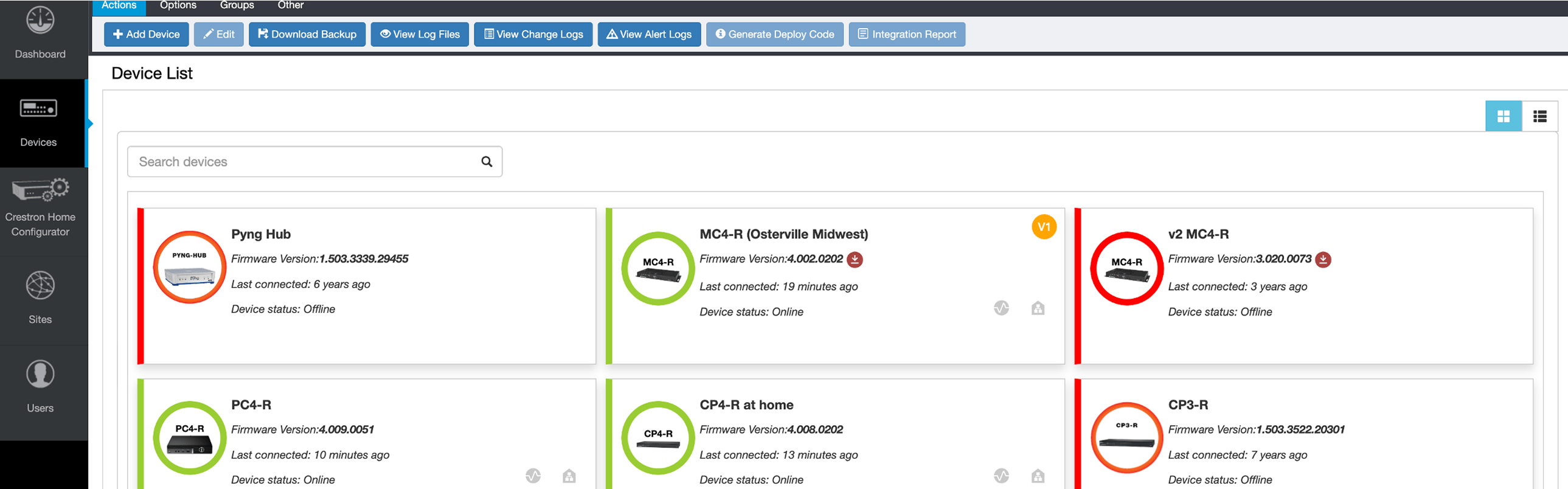This screenshot has height=489, width=1568.
Task: Select the Pyng Hub device thumbnail
Action: 190,268
